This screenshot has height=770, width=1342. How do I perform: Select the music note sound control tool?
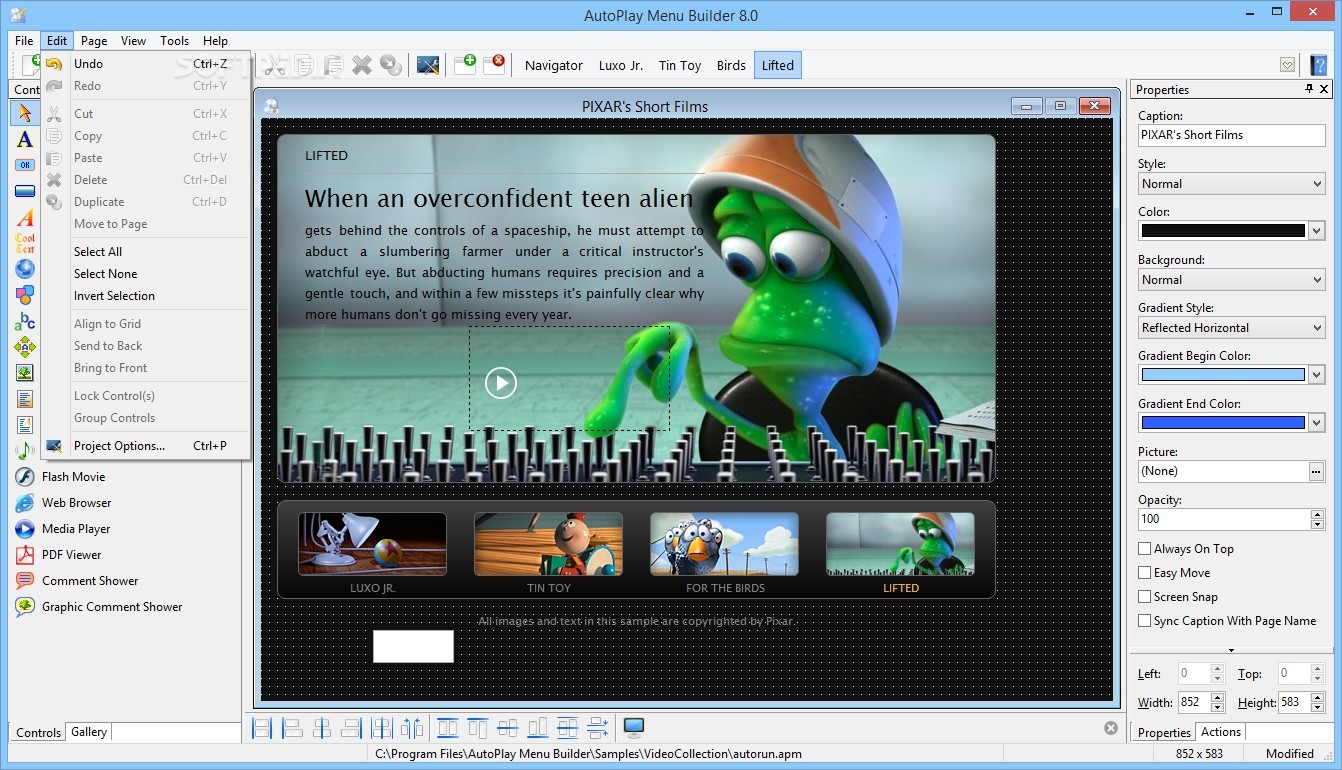pos(25,451)
